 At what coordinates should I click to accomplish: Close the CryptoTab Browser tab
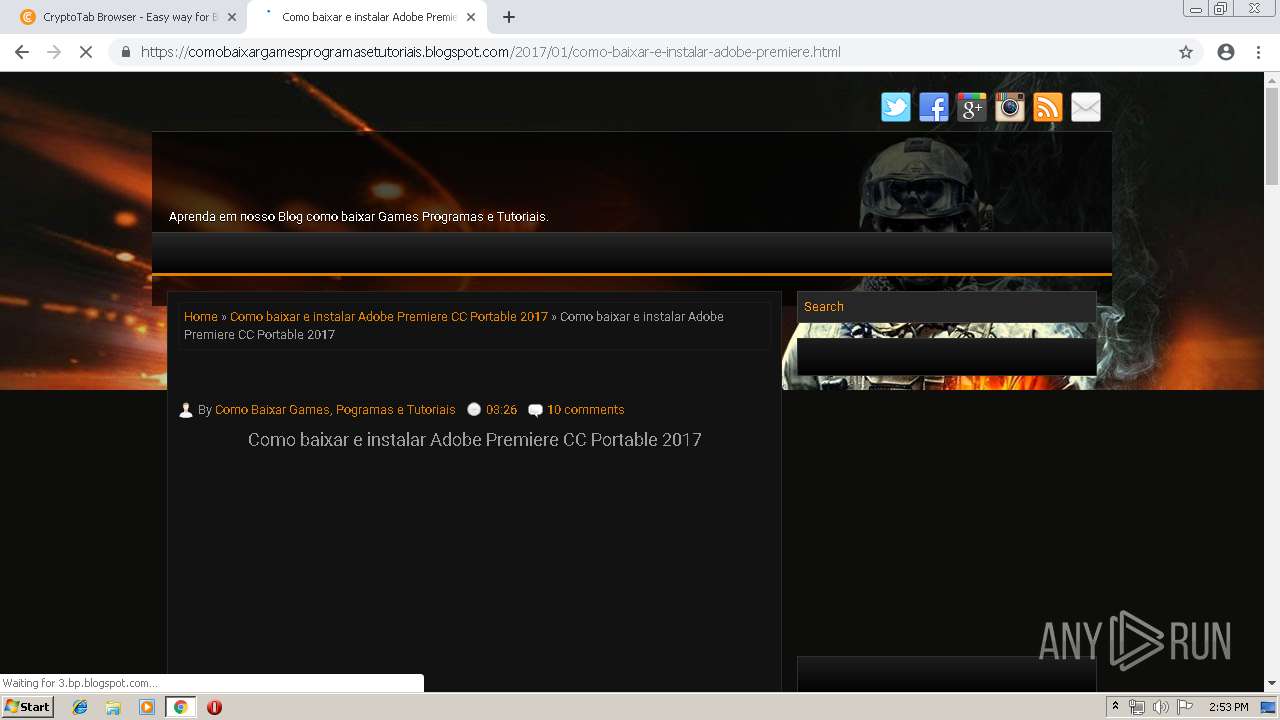[x=232, y=17]
